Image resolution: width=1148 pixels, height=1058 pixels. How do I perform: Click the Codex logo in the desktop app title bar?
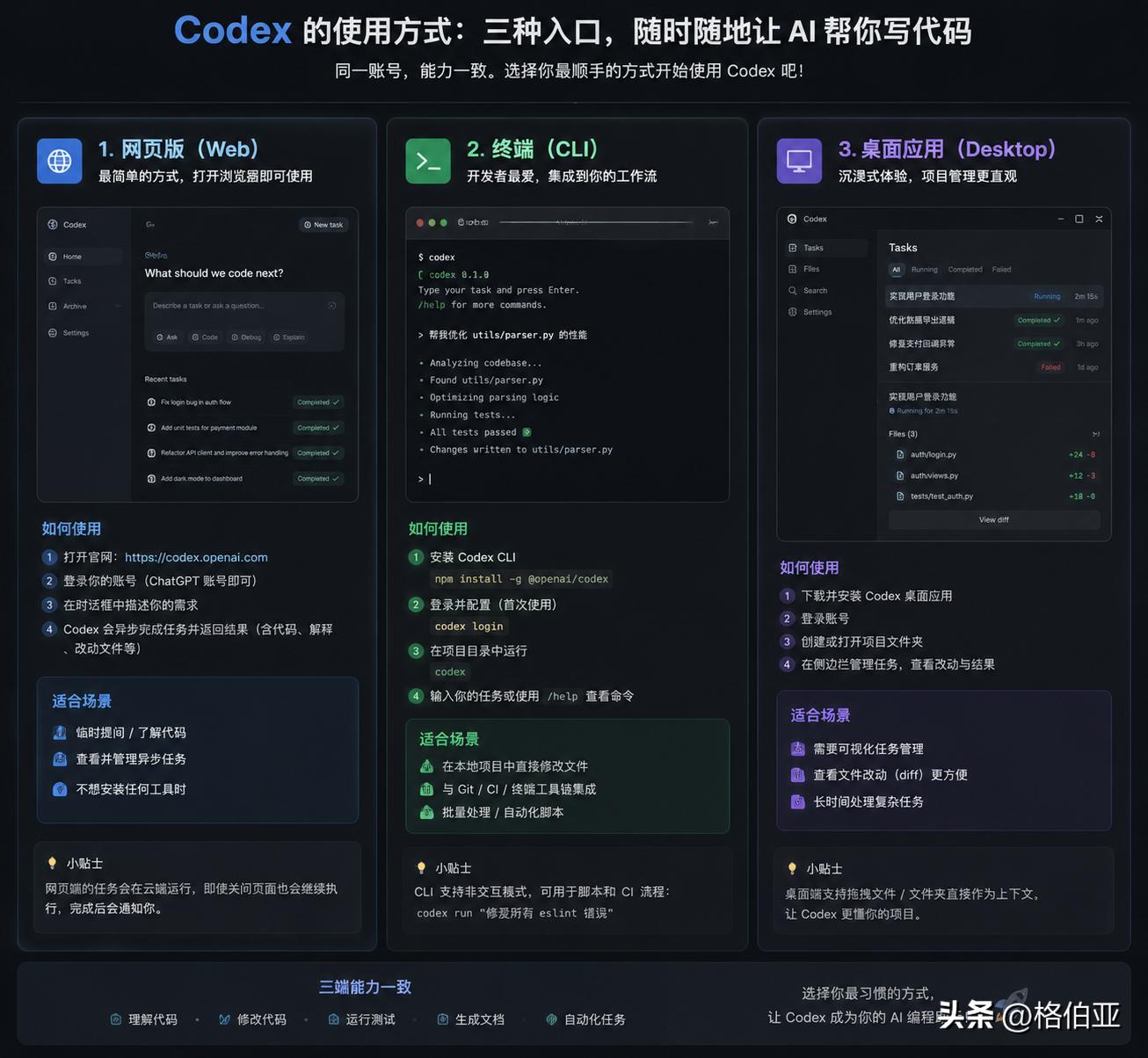[x=792, y=219]
